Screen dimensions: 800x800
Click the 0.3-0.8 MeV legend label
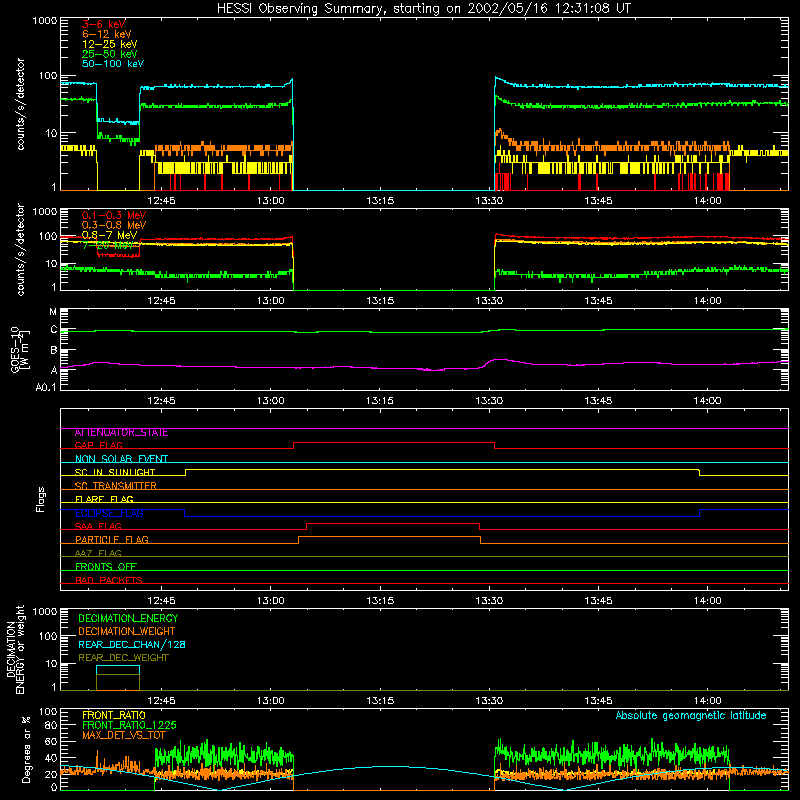[x=114, y=225]
